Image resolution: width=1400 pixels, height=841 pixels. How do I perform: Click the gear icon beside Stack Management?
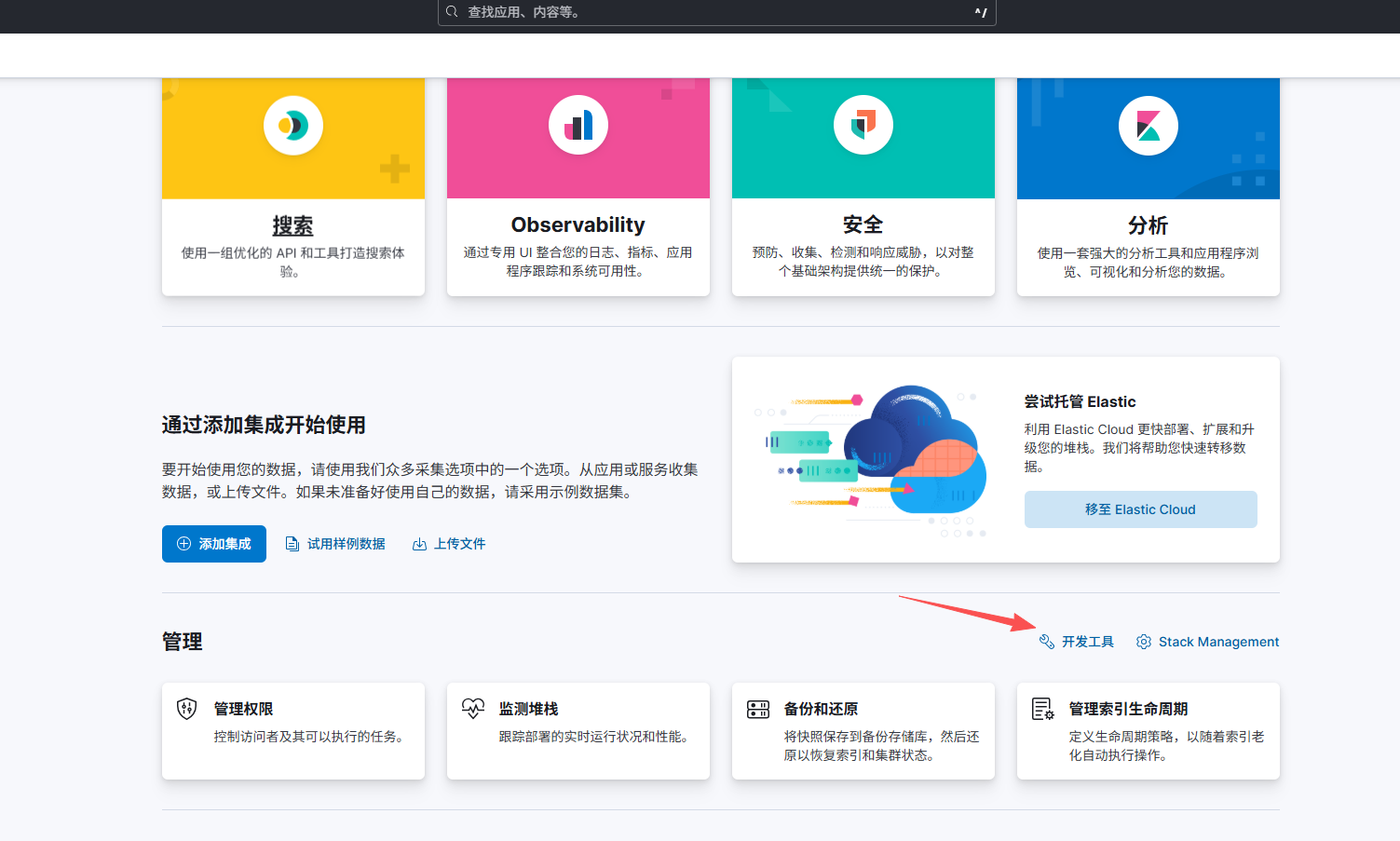(x=1144, y=642)
